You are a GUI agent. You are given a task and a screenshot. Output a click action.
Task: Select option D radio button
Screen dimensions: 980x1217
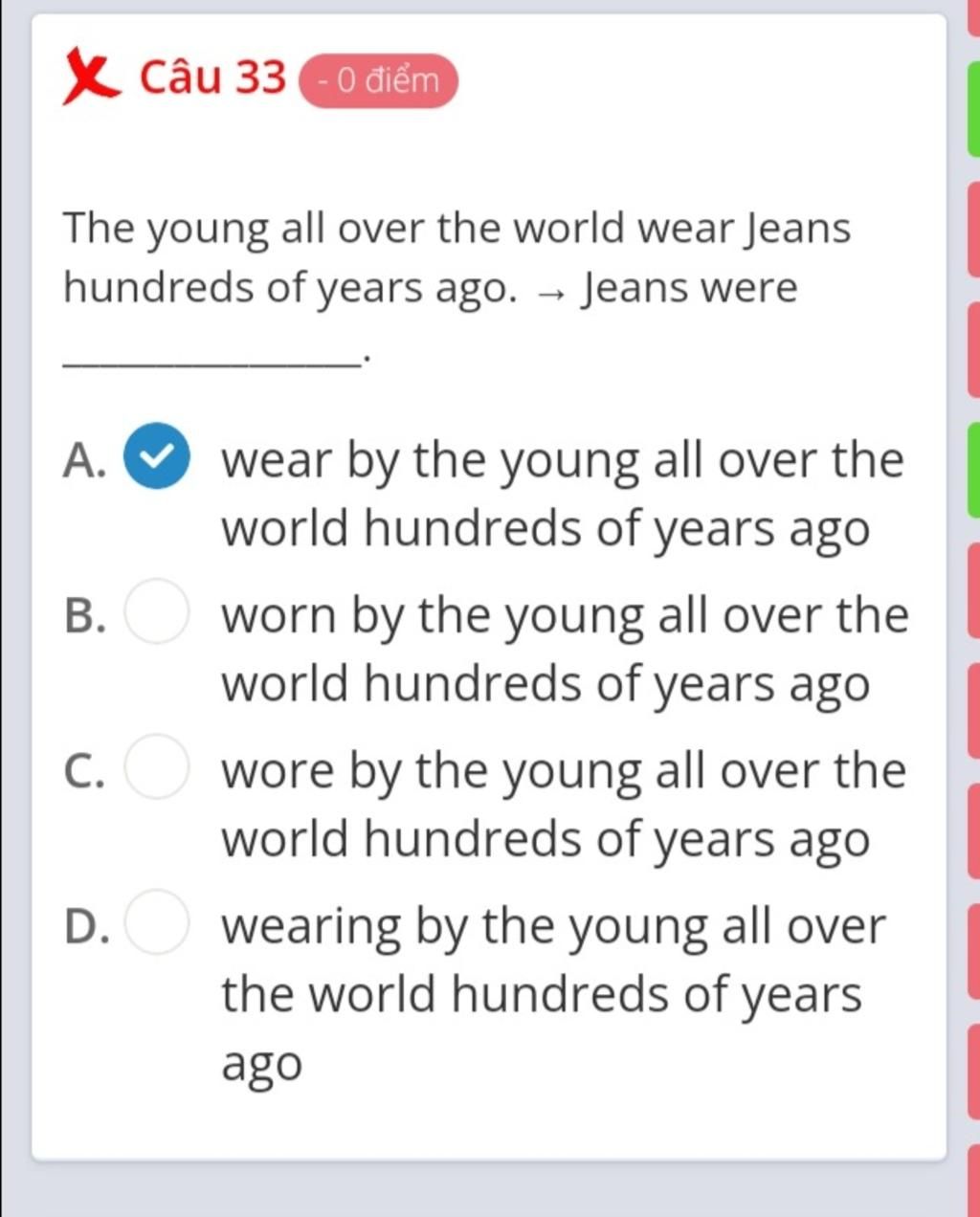coord(156,922)
